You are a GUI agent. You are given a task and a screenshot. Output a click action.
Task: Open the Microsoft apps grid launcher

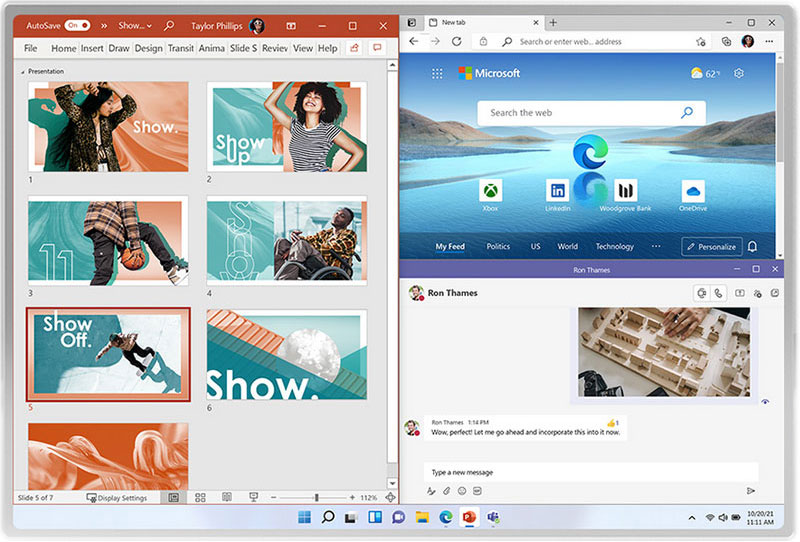pos(437,73)
